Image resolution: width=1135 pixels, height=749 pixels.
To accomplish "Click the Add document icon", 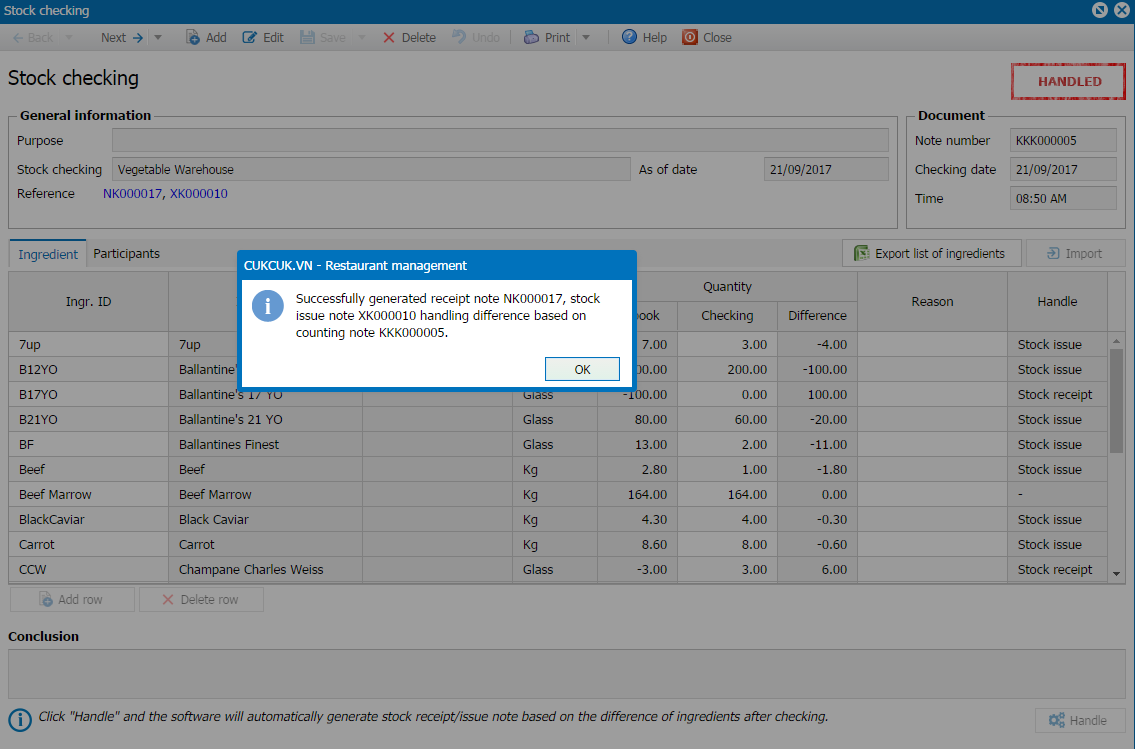I will tap(193, 38).
